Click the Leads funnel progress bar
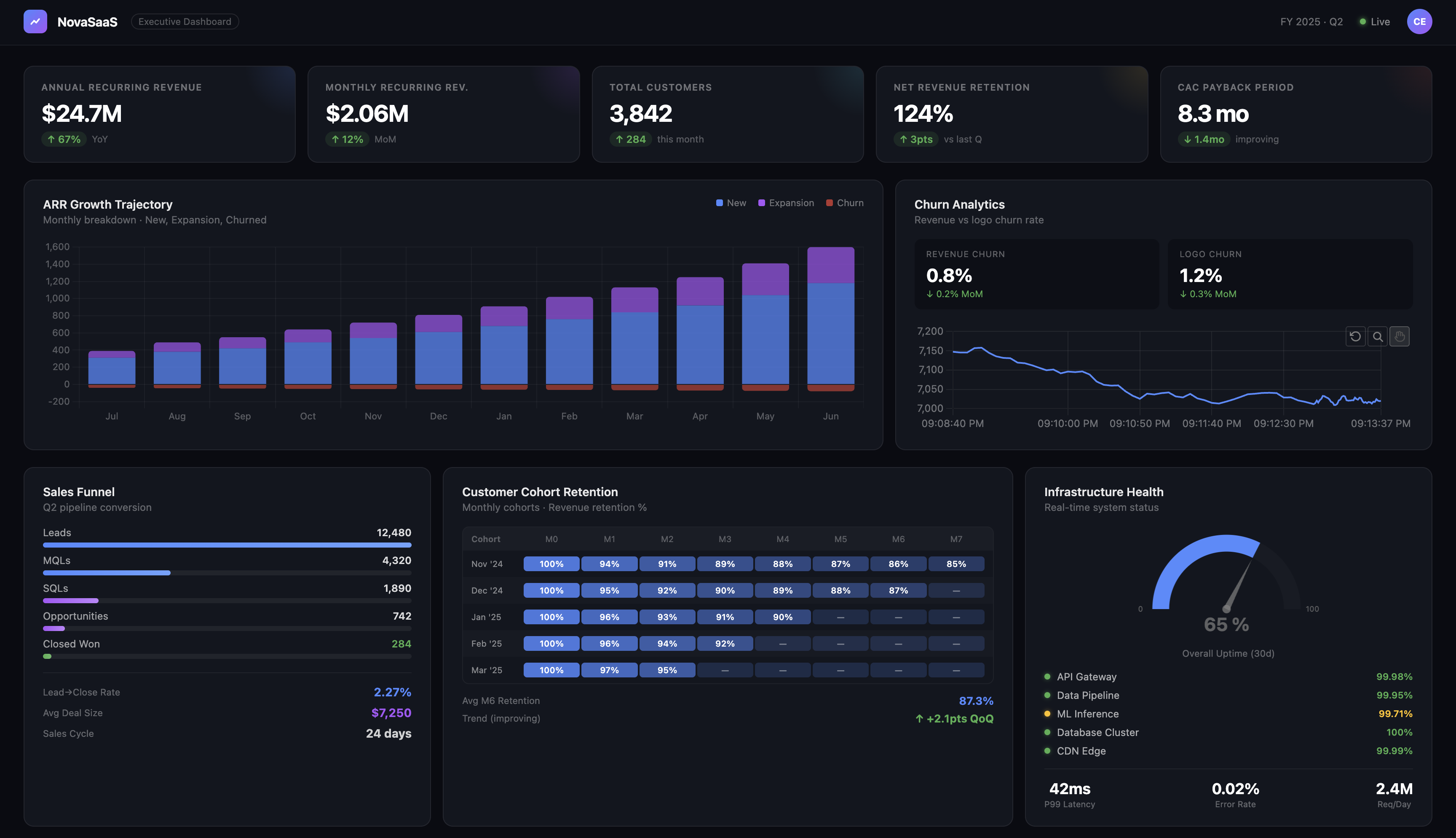1456x838 pixels. 227,545
